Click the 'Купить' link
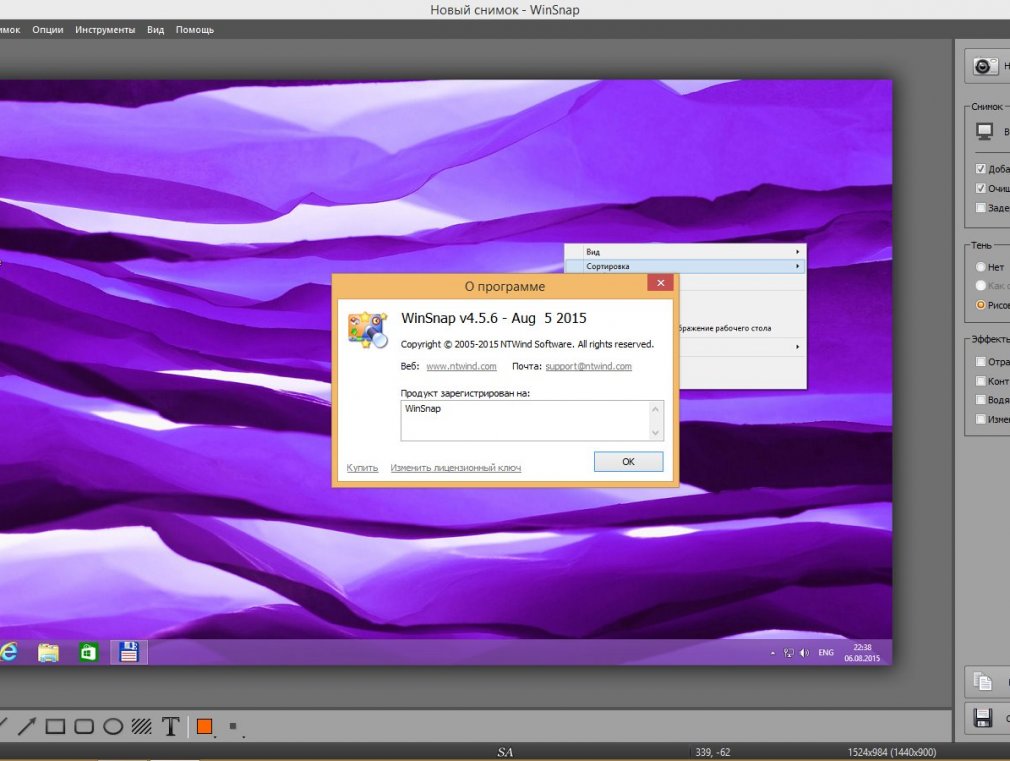The image size is (1010, 761). pyautogui.click(x=362, y=468)
